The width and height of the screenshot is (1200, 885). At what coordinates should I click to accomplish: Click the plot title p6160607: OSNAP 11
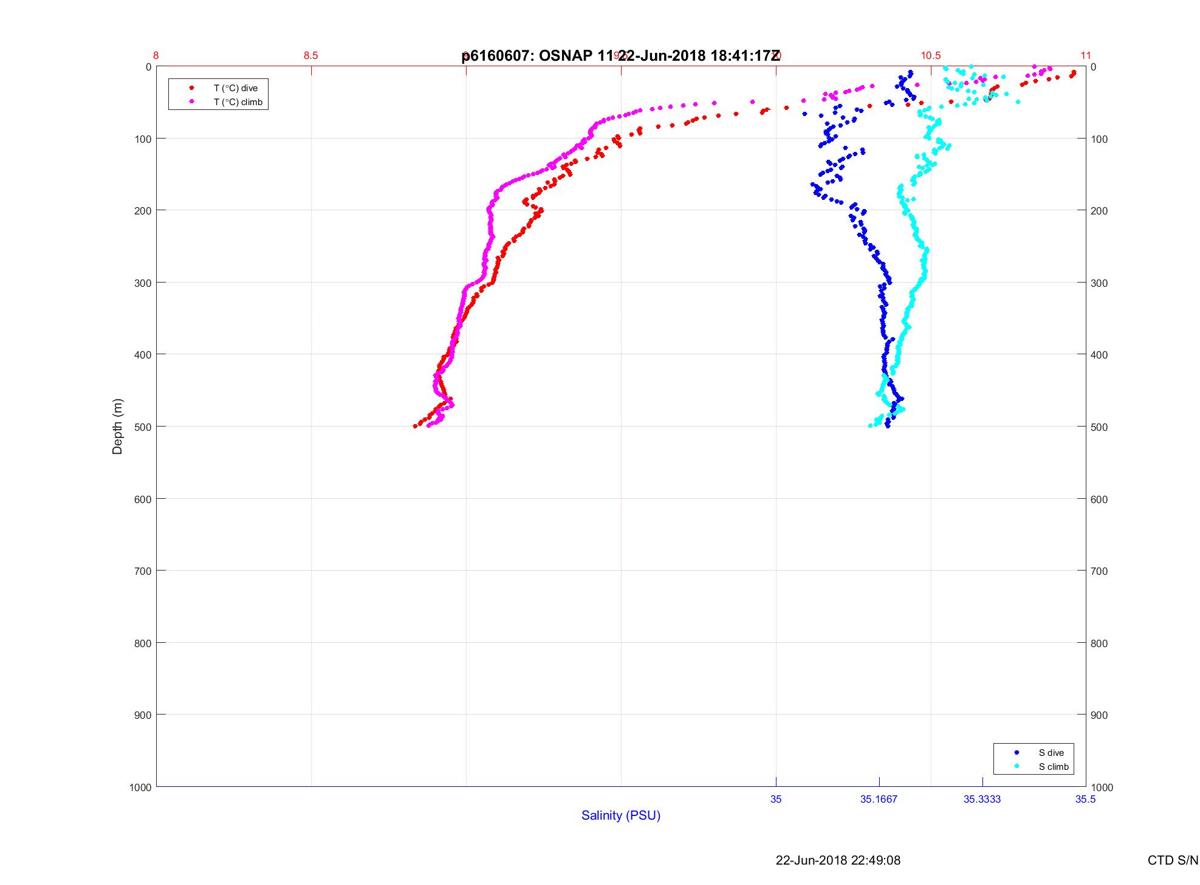tap(539, 56)
